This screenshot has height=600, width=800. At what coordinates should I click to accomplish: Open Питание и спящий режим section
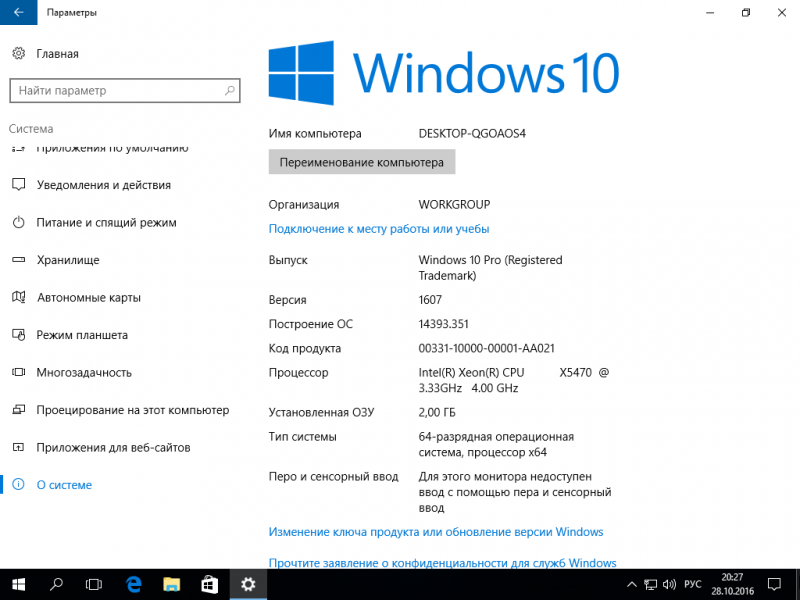click(x=106, y=222)
